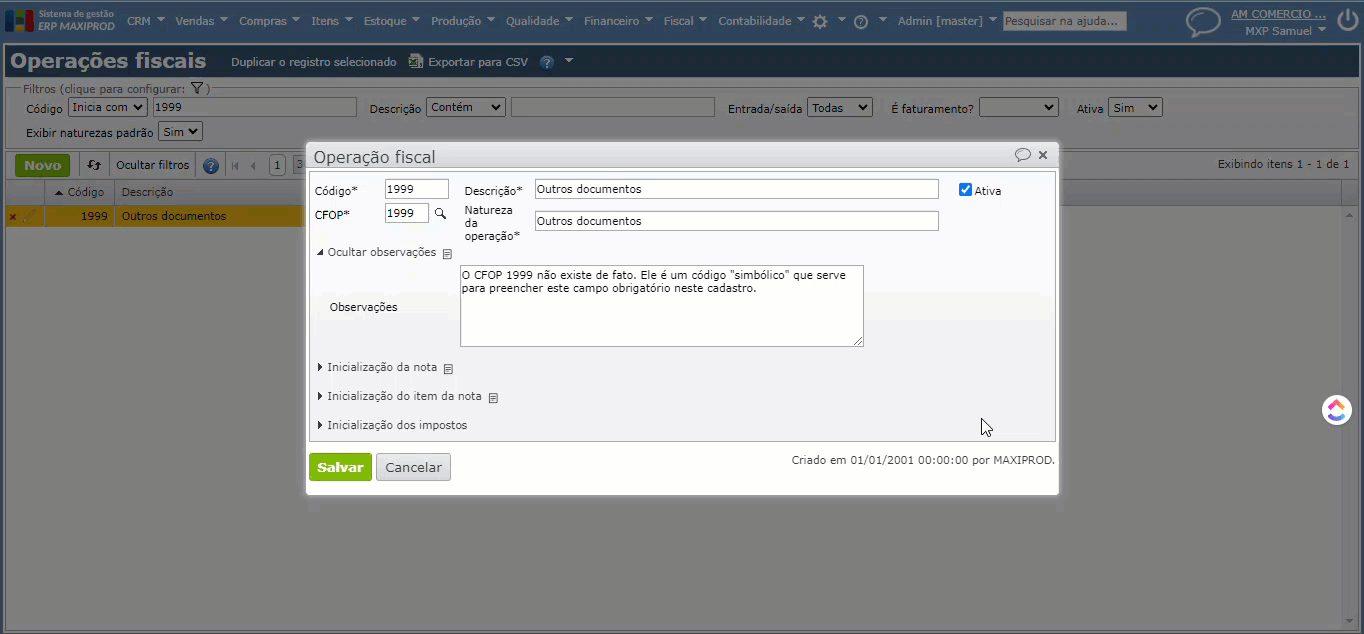Open Exibir naturezas padrão dropdown

181,131
